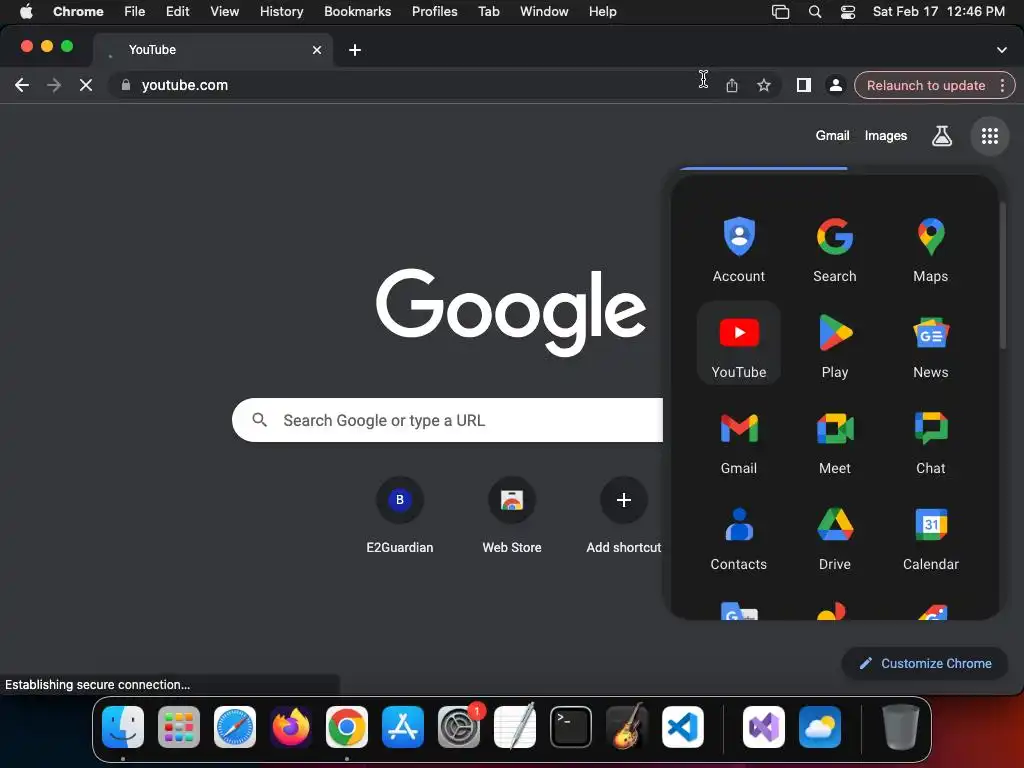Click apps panel scrollbar
Viewport: 1024px width, 768px height.
[1002, 276]
